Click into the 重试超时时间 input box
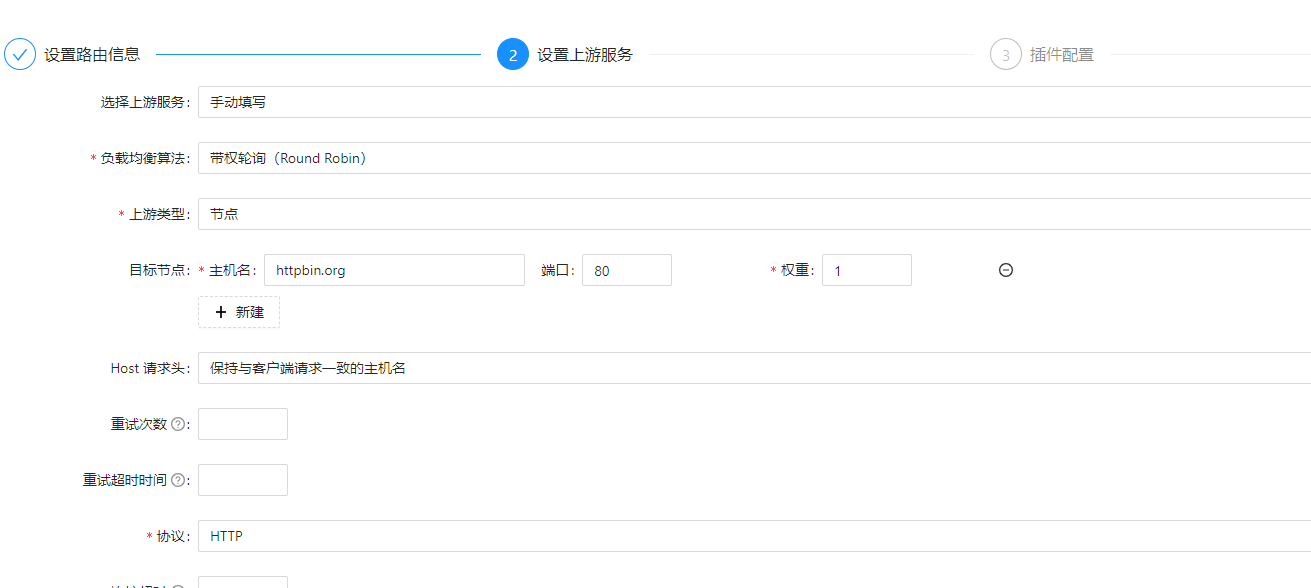 pyautogui.click(x=243, y=480)
